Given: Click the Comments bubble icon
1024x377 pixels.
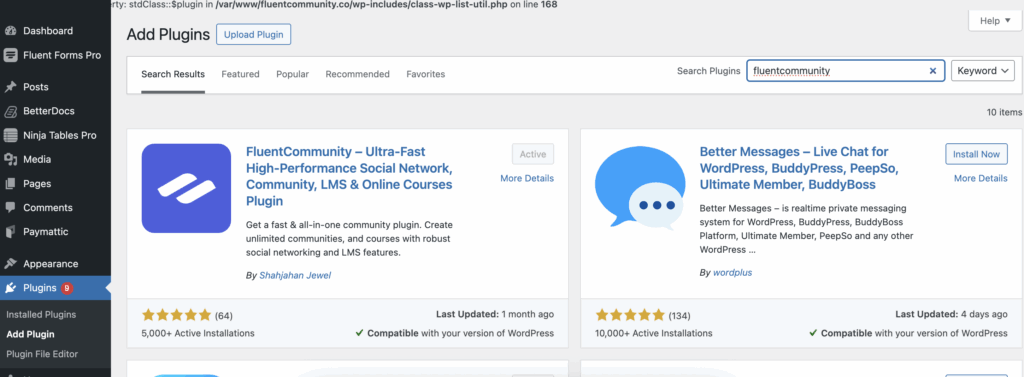Looking at the screenshot, I should pyautogui.click(x=10, y=208).
